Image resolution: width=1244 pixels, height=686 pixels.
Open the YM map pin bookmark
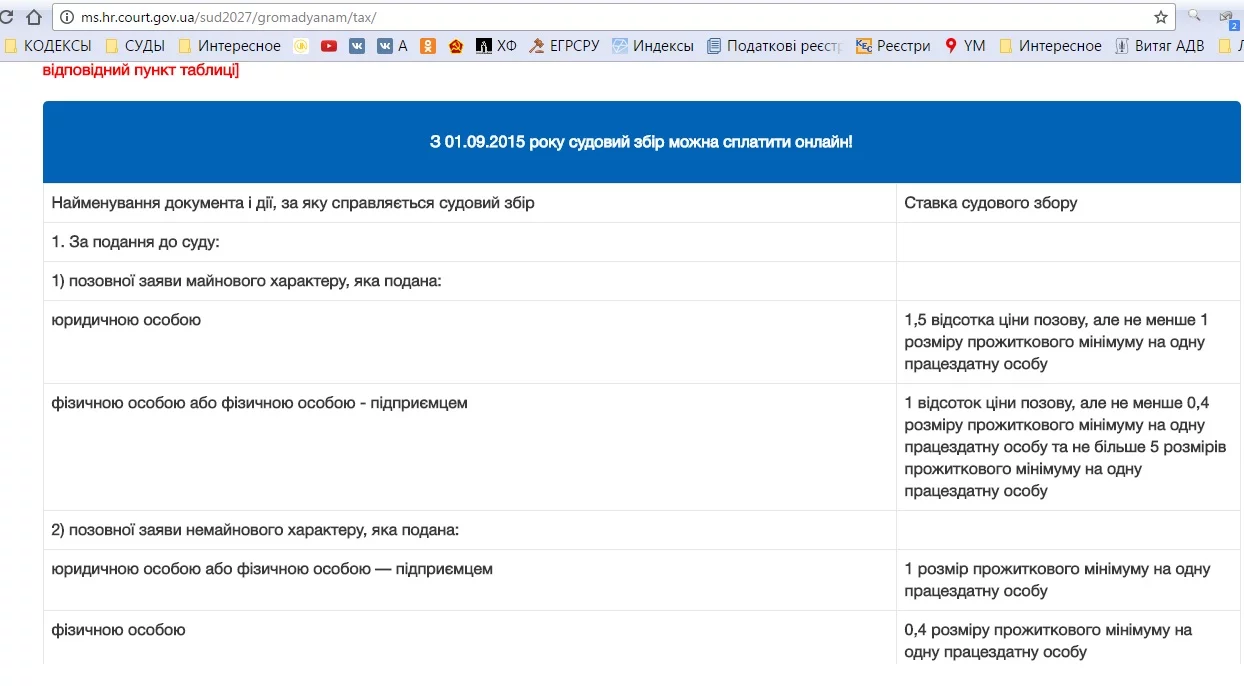click(965, 46)
